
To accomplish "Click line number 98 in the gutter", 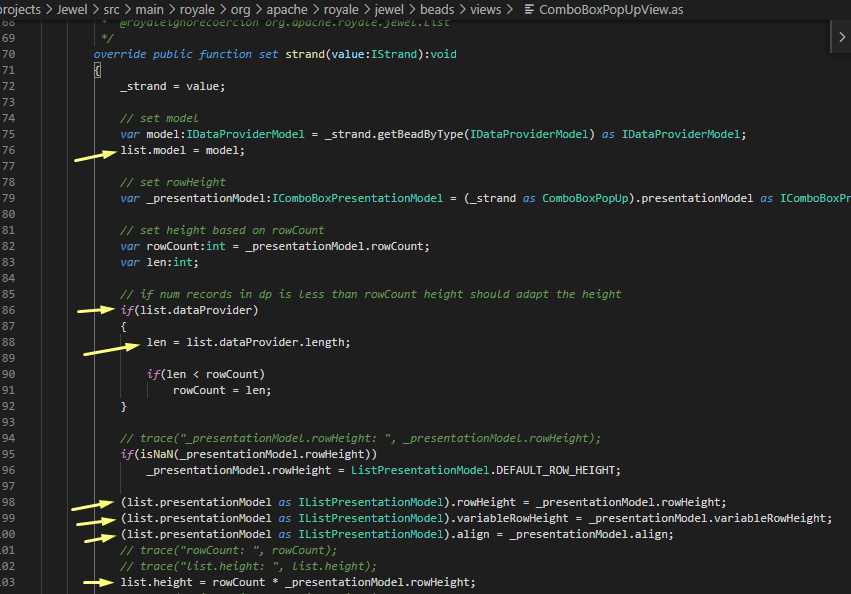I will (x=9, y=502).
